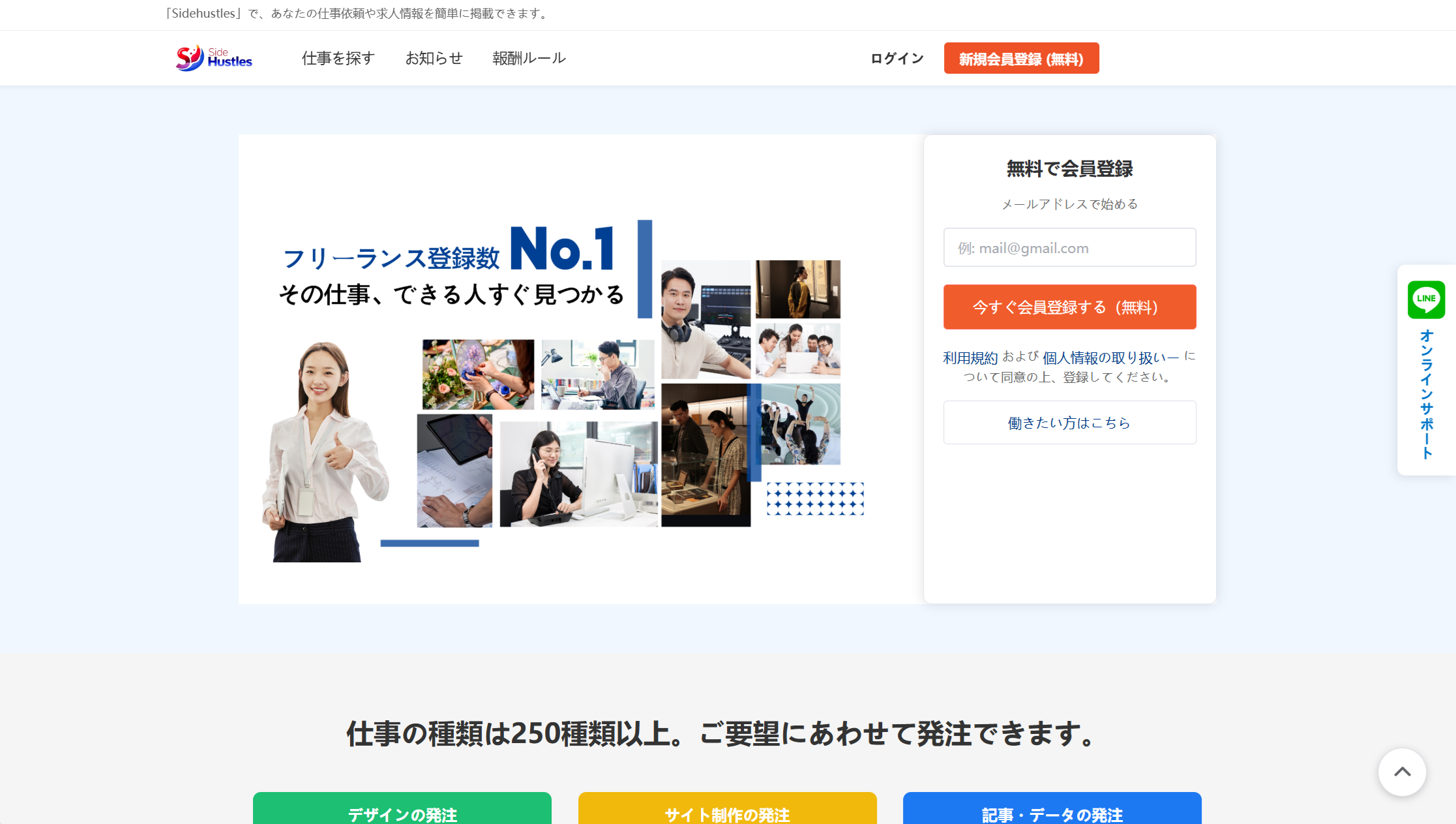Open the 利用規約 link
This screenshot has width=1456, height=824.
pos(970,358)
